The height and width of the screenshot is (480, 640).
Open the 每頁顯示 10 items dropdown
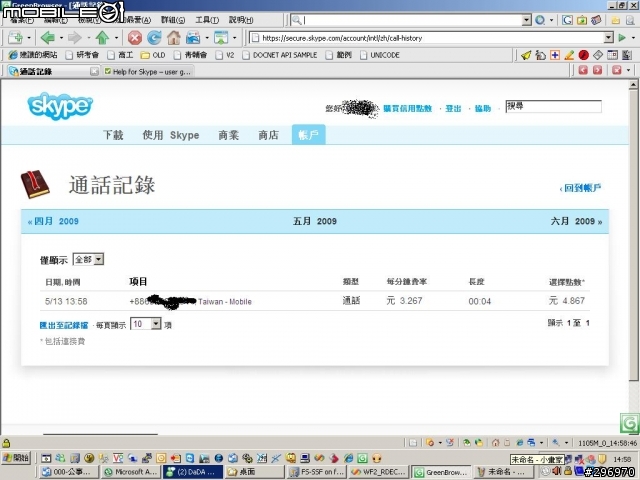[x=146, y=324]
